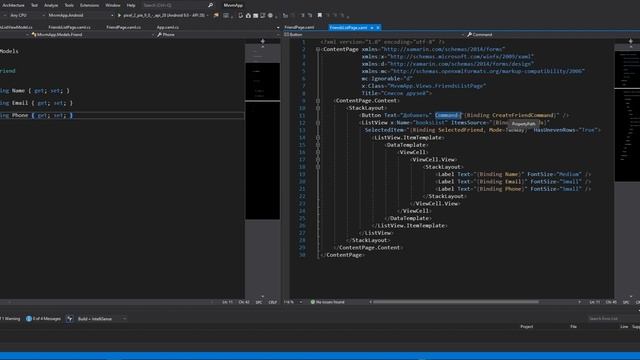Screen dimensions: 640x360
Task: Close the FriendsListPage.xaml tab
Action: coord(378,28)
